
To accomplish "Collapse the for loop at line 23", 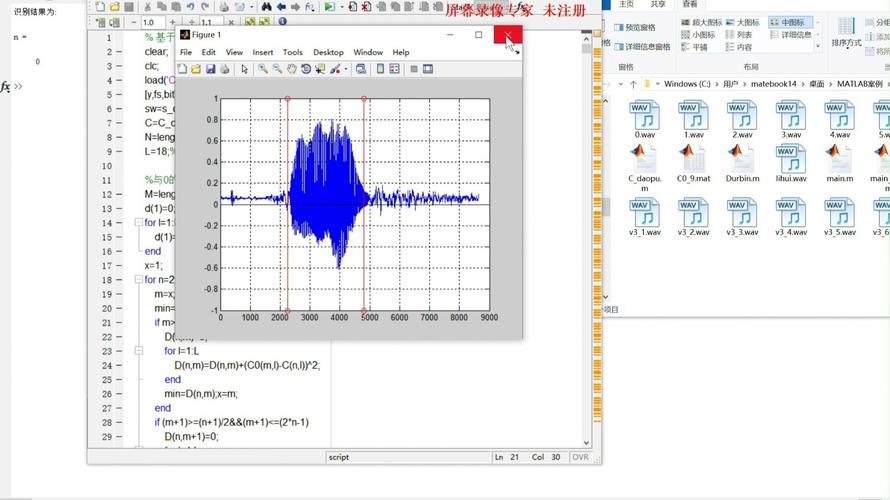I will tap(138, 351).
